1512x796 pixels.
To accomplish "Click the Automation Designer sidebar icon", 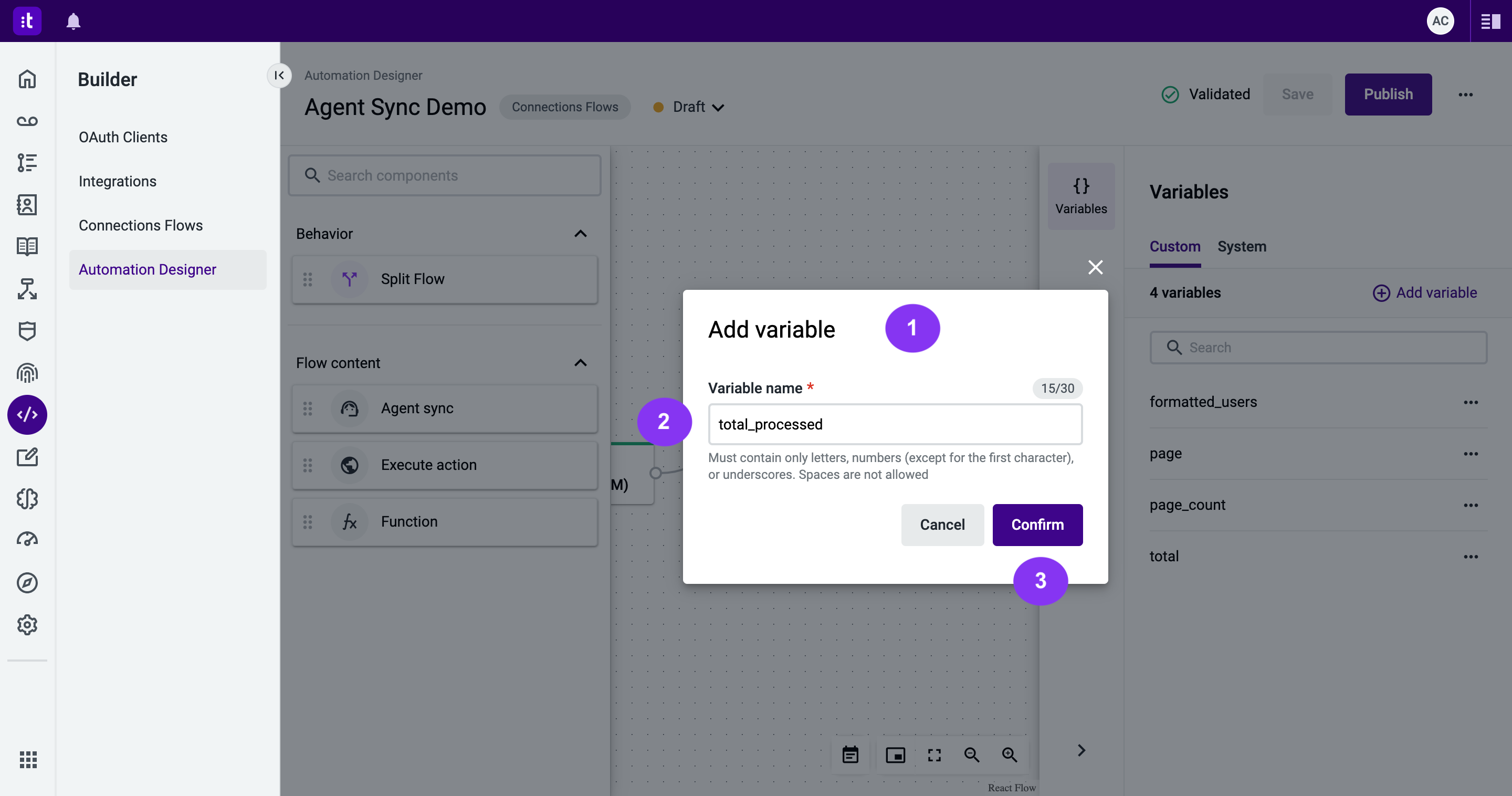I will click(x=27, y=414).
